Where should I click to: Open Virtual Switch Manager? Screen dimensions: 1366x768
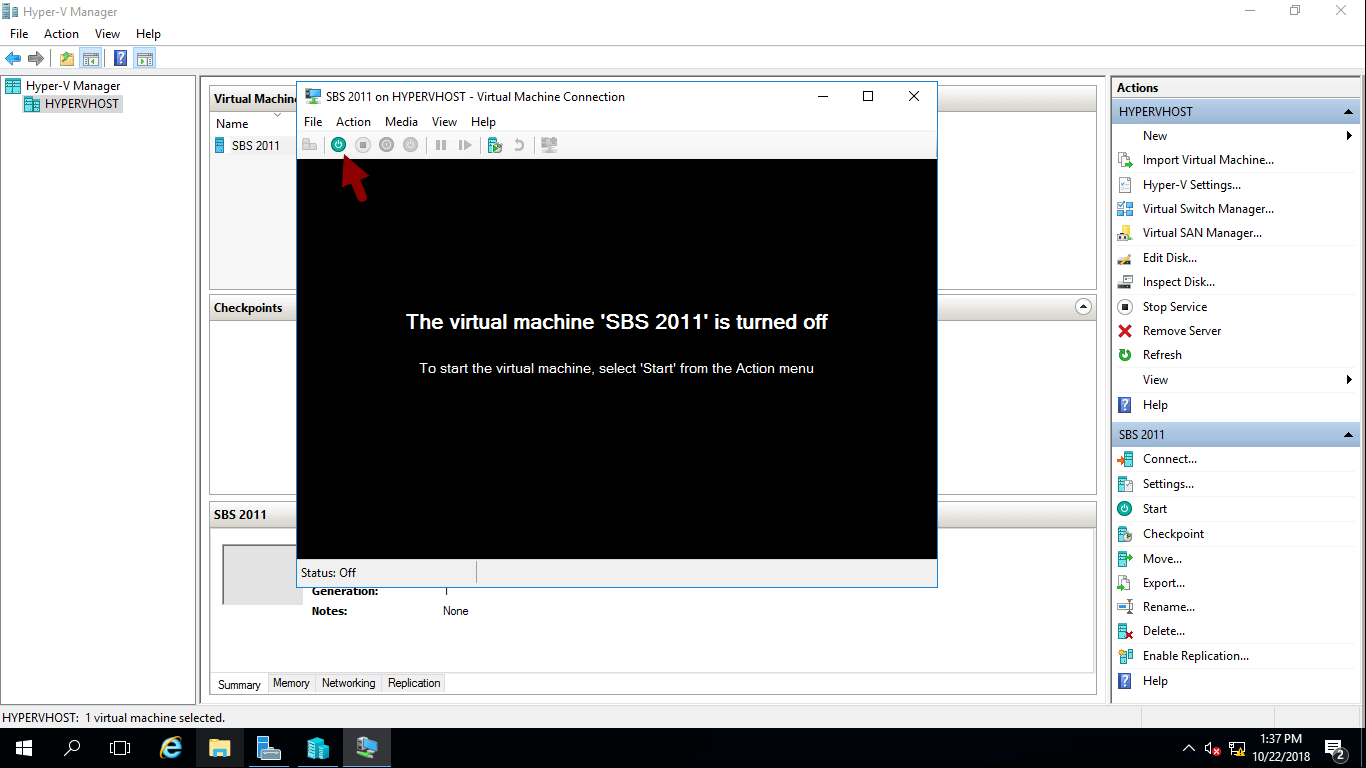pos(1208,209)
